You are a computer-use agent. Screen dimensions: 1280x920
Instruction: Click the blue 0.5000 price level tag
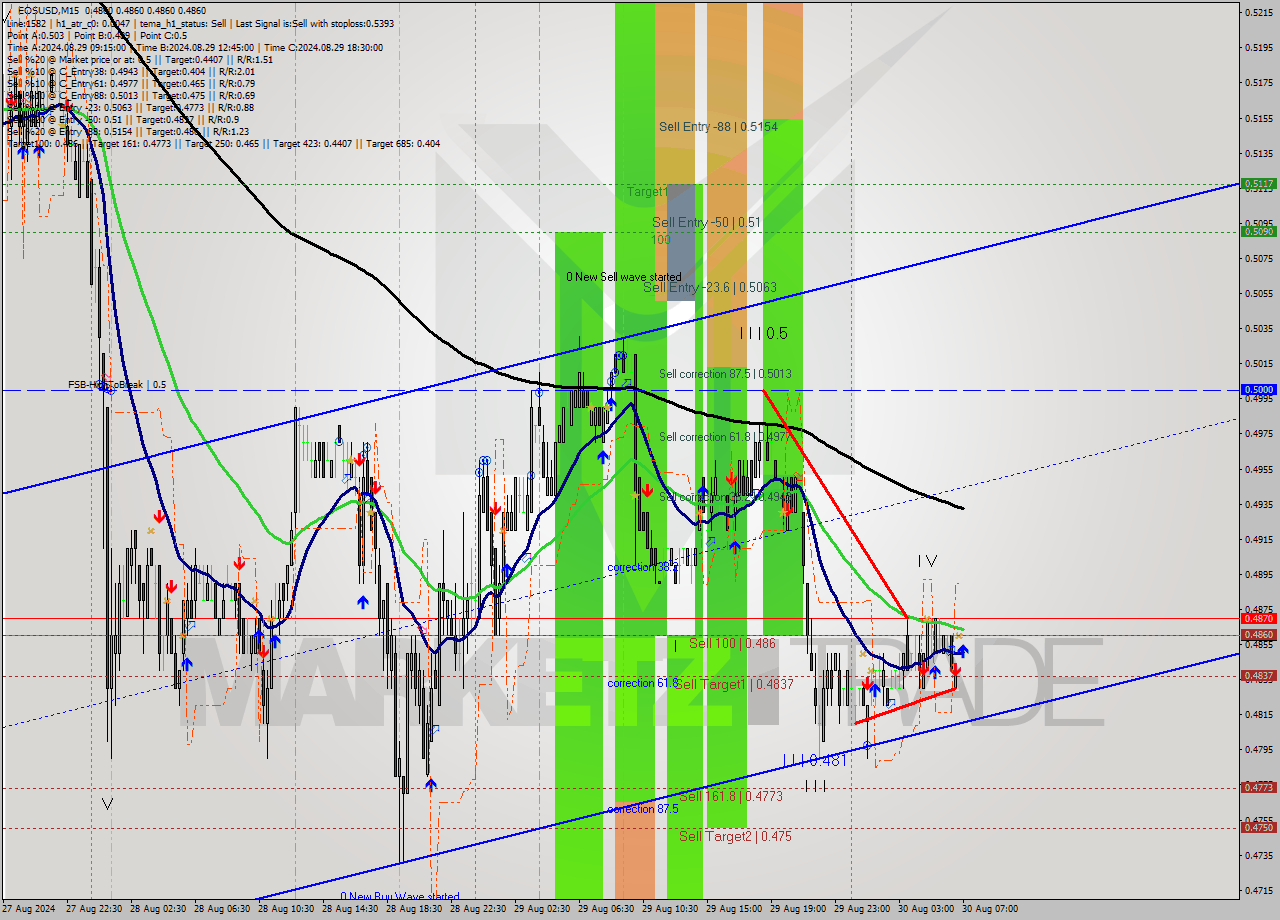point(1258,390)
